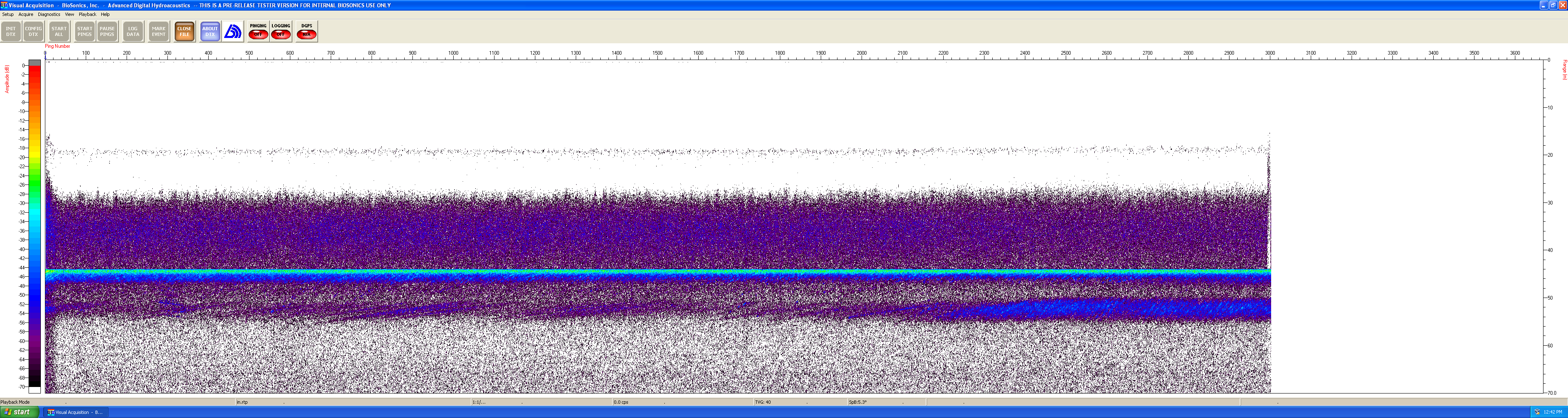Click the '1:1/...' status bar entry

479,402
